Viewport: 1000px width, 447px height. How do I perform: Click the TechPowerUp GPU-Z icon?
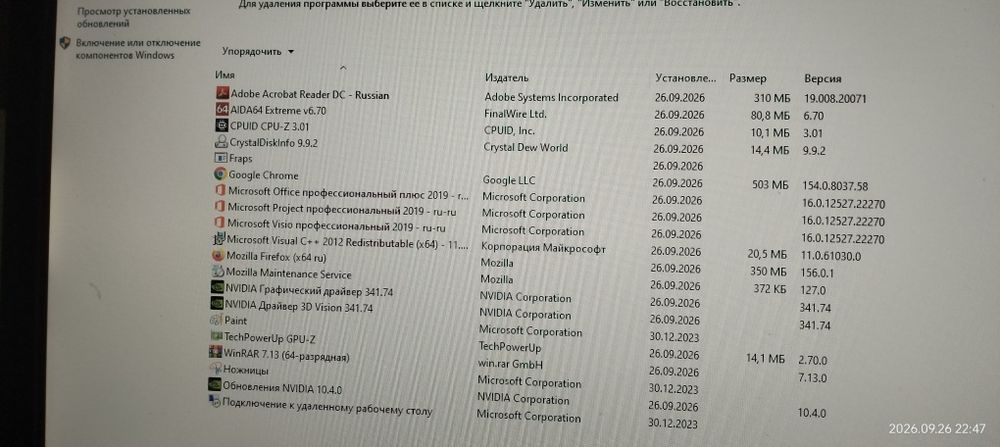coord(216,336)
